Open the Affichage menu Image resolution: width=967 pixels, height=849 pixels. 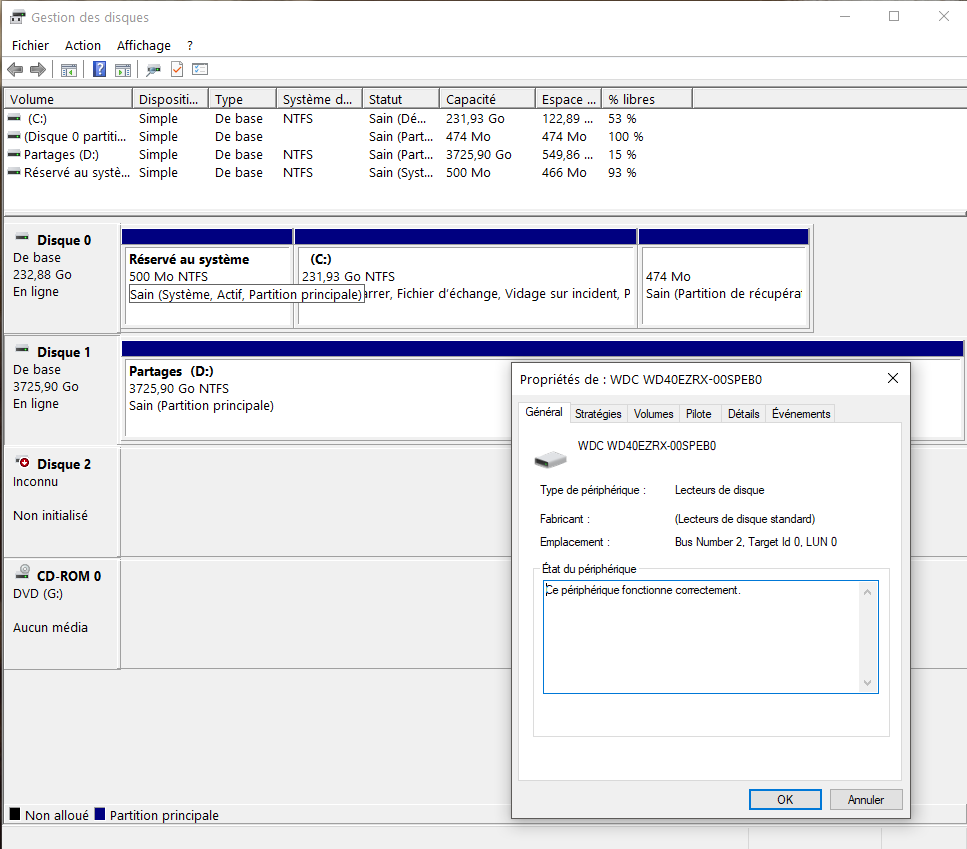[x=144, y=46]
